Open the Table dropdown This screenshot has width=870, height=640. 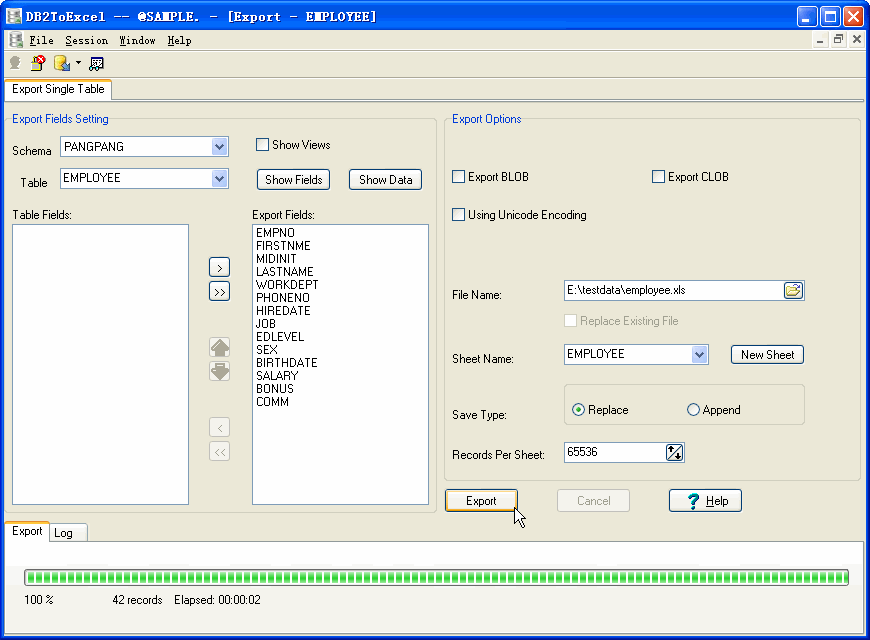pyautogui.click(x=220, y=178)
